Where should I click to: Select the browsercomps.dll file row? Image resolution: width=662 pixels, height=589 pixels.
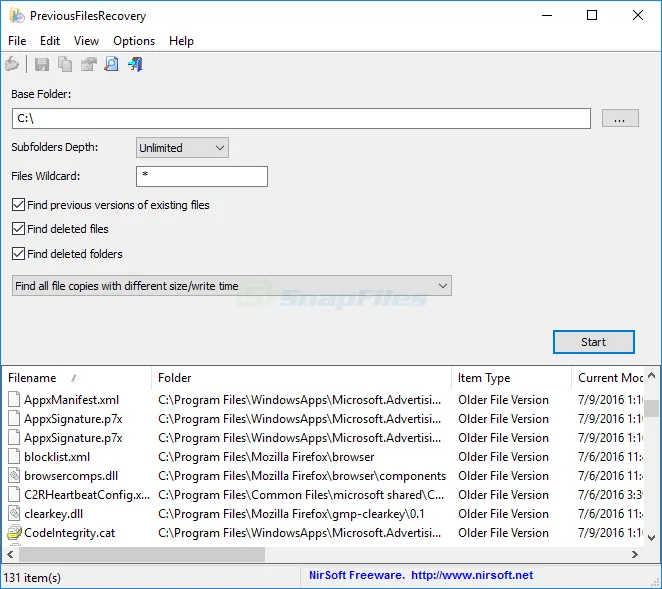[323, 476]
